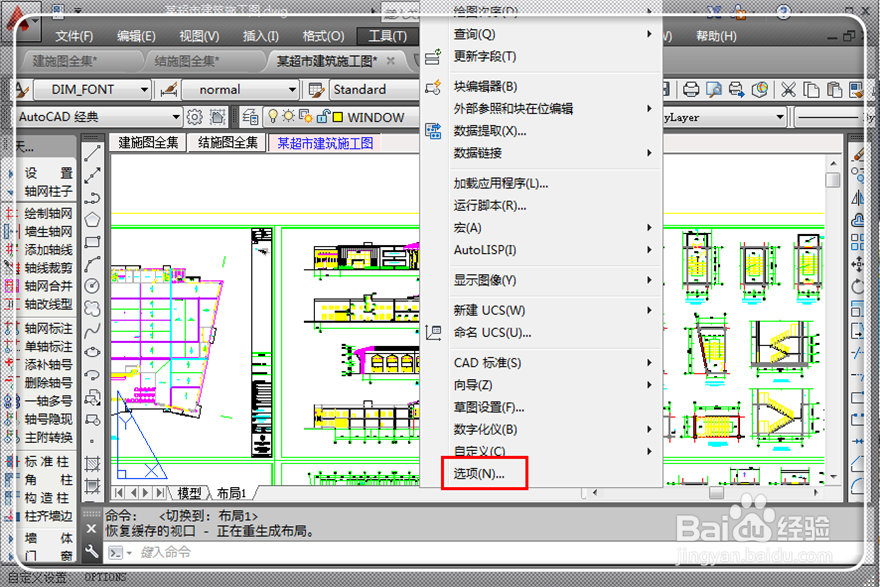Screen dimensions: 880x587
Task: Open workspace settings gear icon
Action: point(194,117)
